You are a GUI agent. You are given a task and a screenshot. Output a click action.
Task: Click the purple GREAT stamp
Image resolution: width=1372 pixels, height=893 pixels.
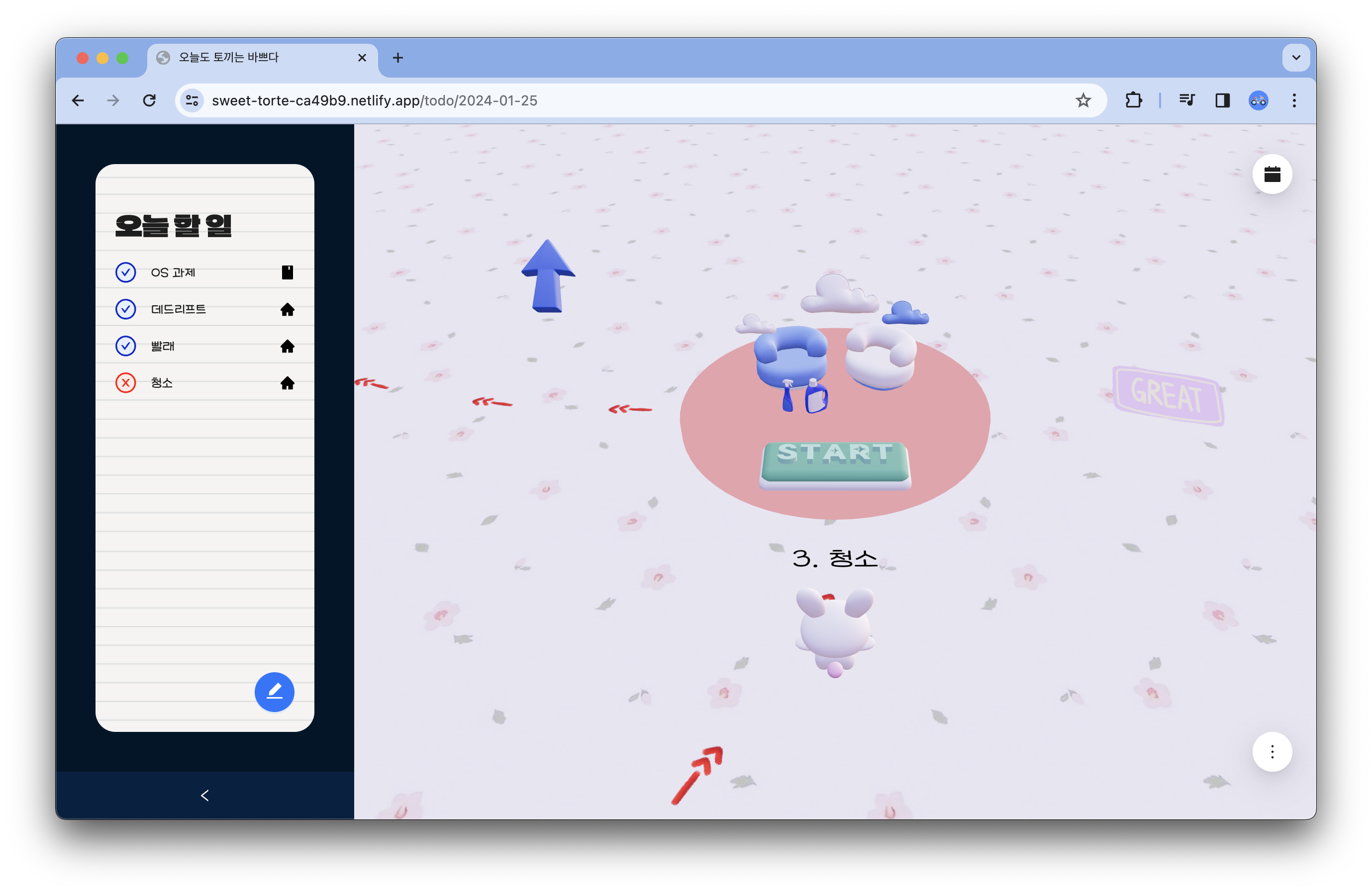click(x=1168, y=395)
